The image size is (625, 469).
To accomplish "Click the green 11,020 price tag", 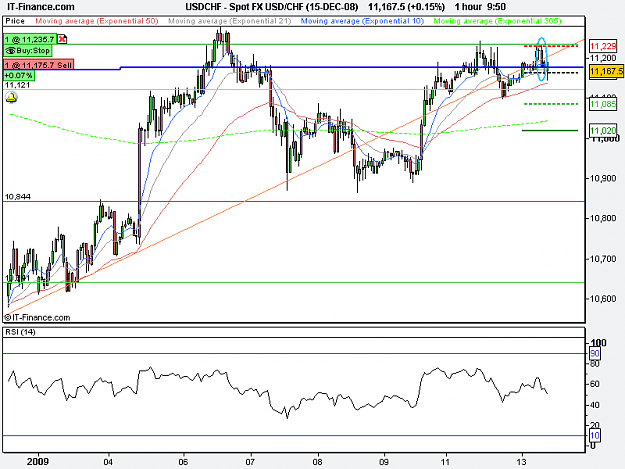I will [603, 130].
